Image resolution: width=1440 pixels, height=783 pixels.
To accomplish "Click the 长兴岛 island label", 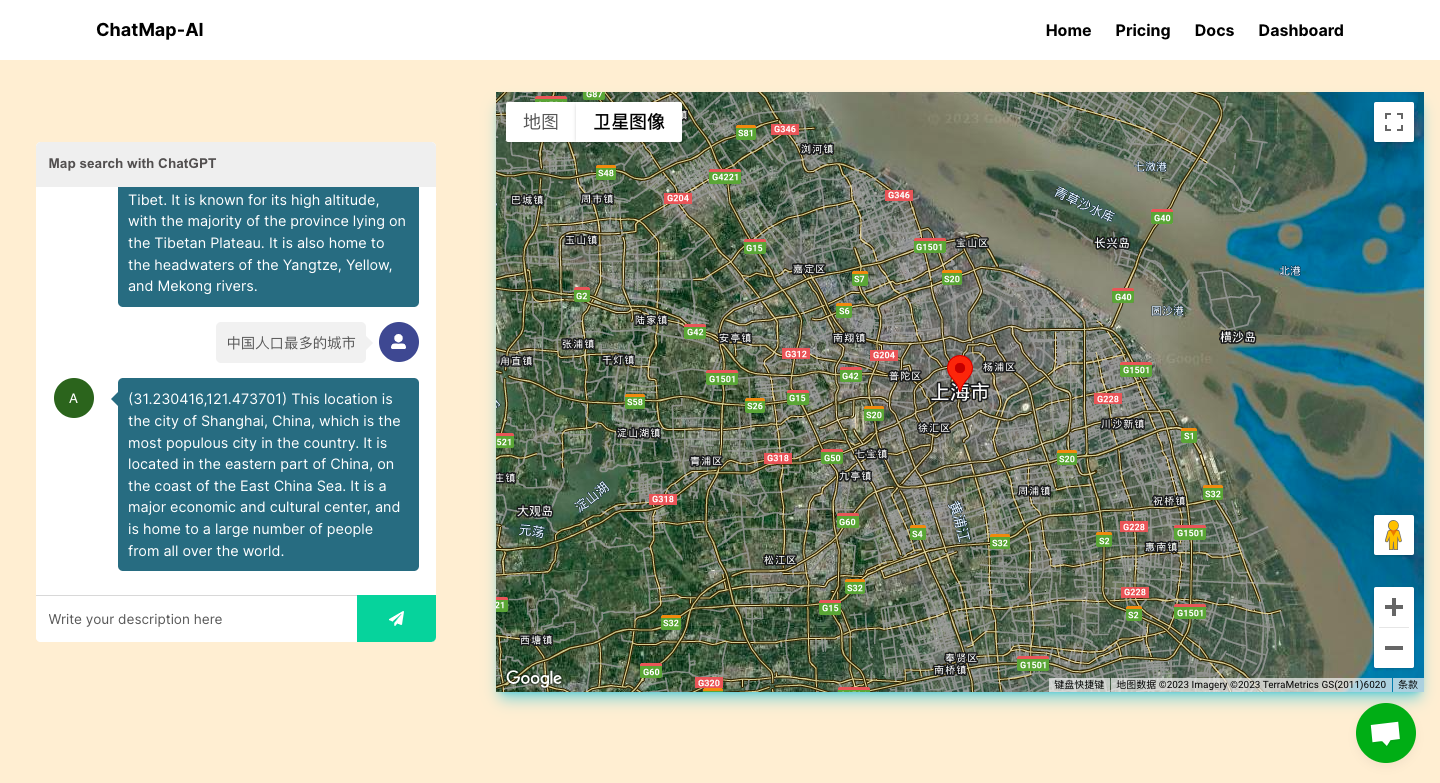I will tap(1112, 243).
